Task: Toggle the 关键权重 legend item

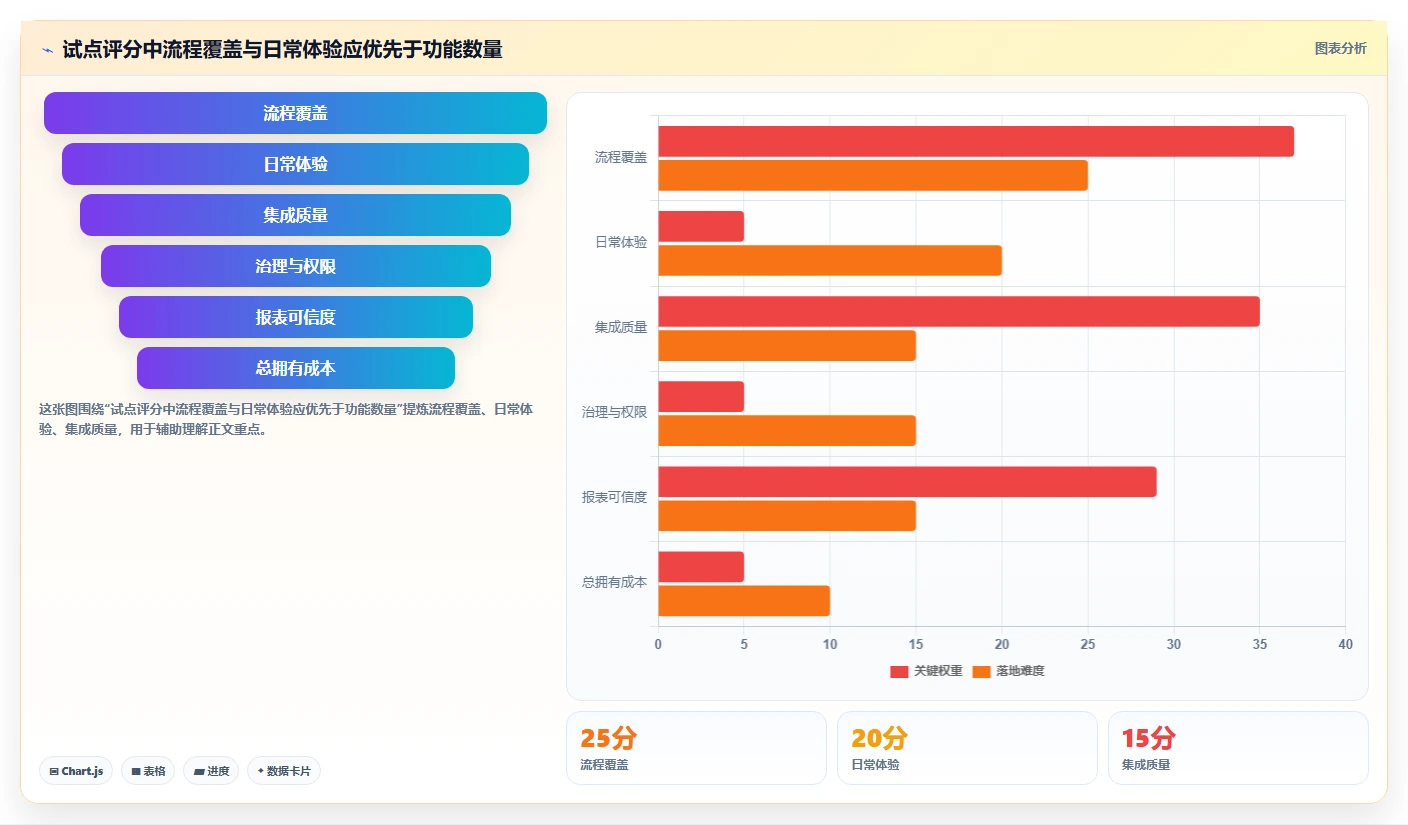Action: (926, 671)
